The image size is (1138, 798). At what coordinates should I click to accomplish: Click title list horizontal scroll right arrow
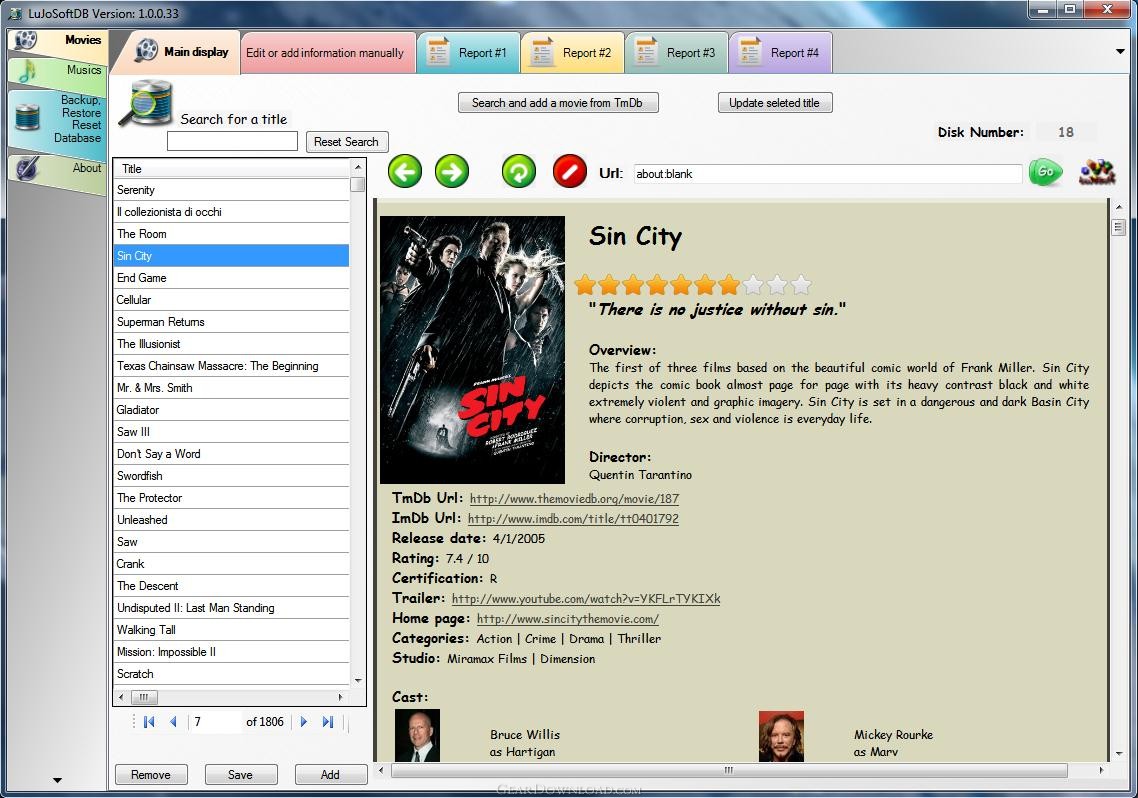pos(340,697)
